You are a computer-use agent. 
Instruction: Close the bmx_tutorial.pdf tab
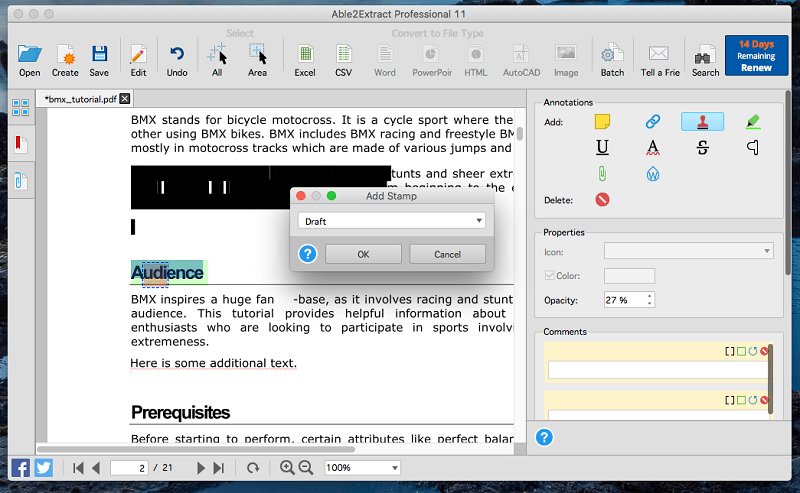coord(124,98)
